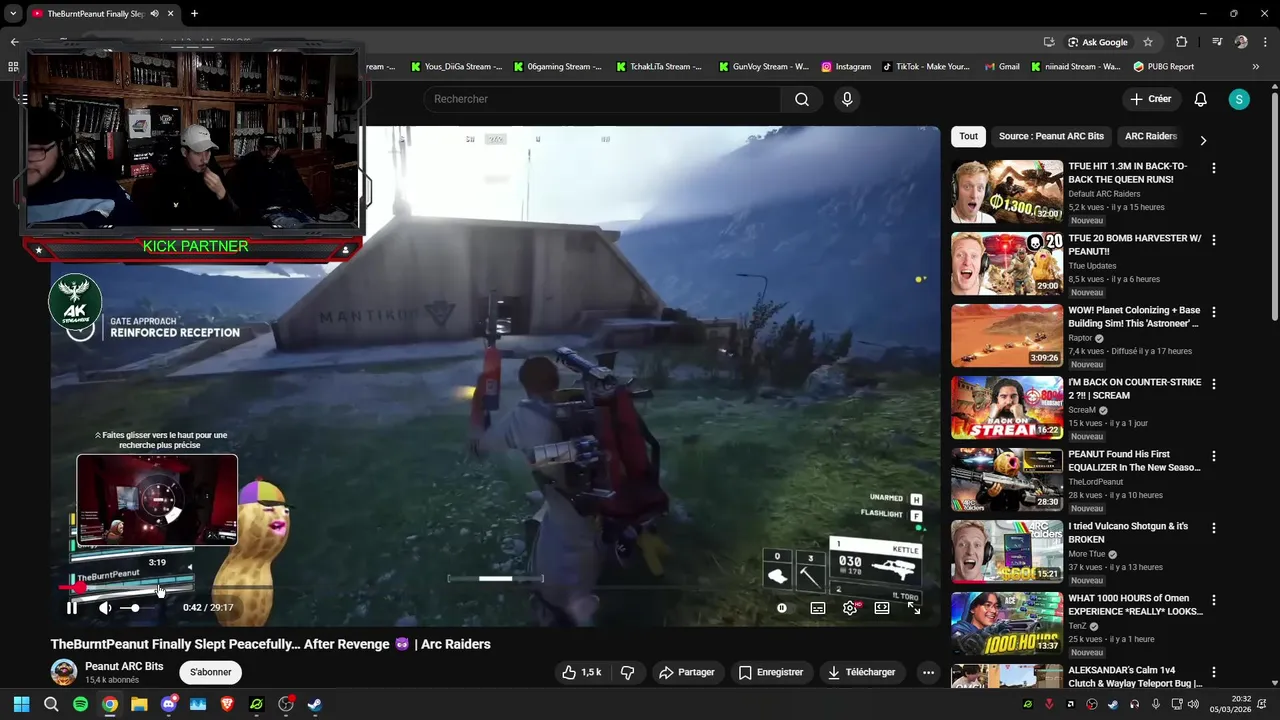Screen dimensions: 1280x720
Task: Open a new Chrome tab
Action: (194, 14)
